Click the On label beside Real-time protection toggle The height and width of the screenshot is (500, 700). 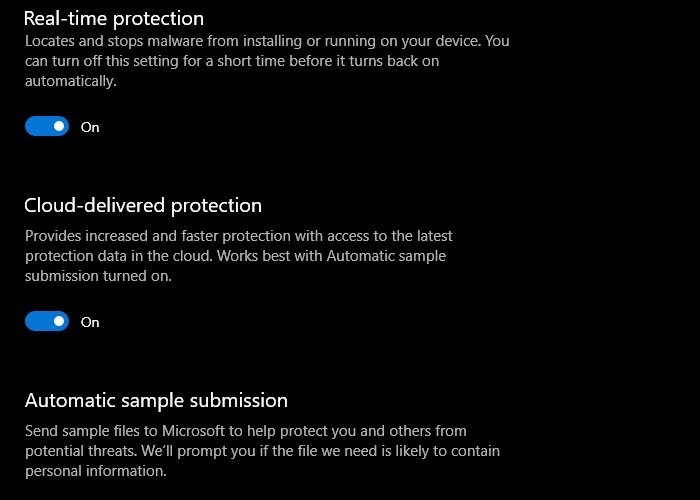(x=90, y=128)
